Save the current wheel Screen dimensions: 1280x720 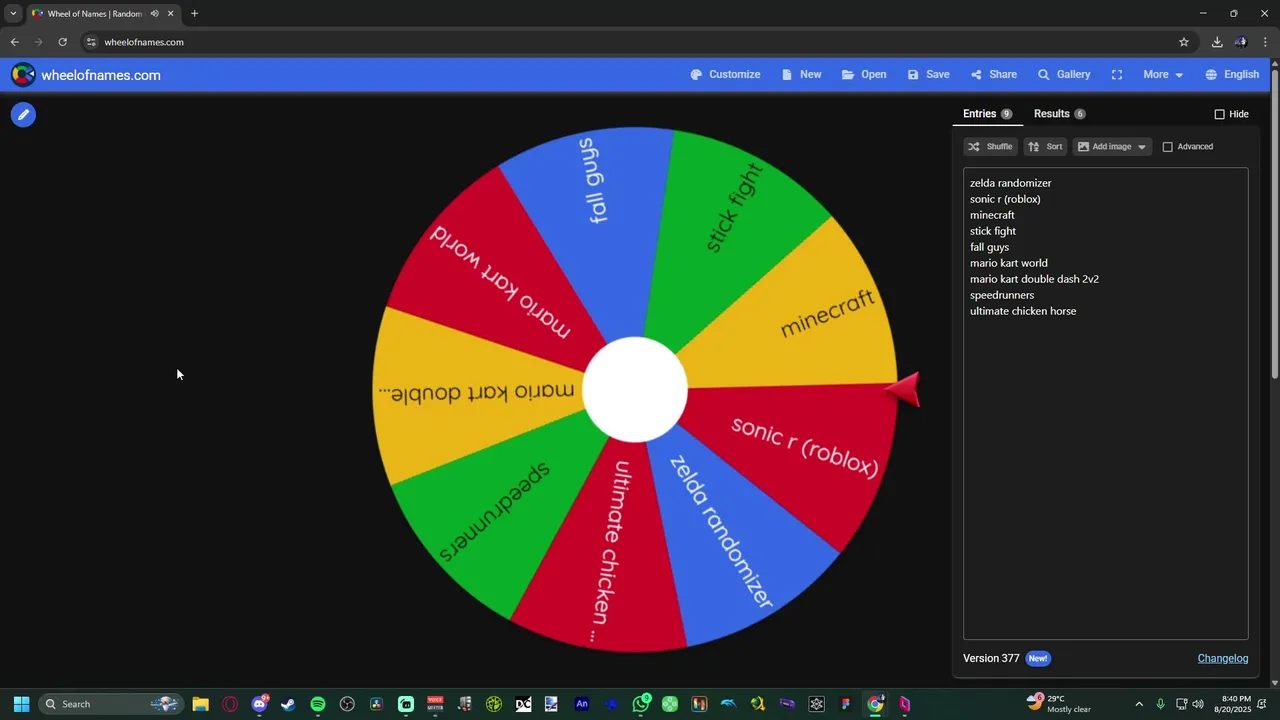(x=928, y=75)
